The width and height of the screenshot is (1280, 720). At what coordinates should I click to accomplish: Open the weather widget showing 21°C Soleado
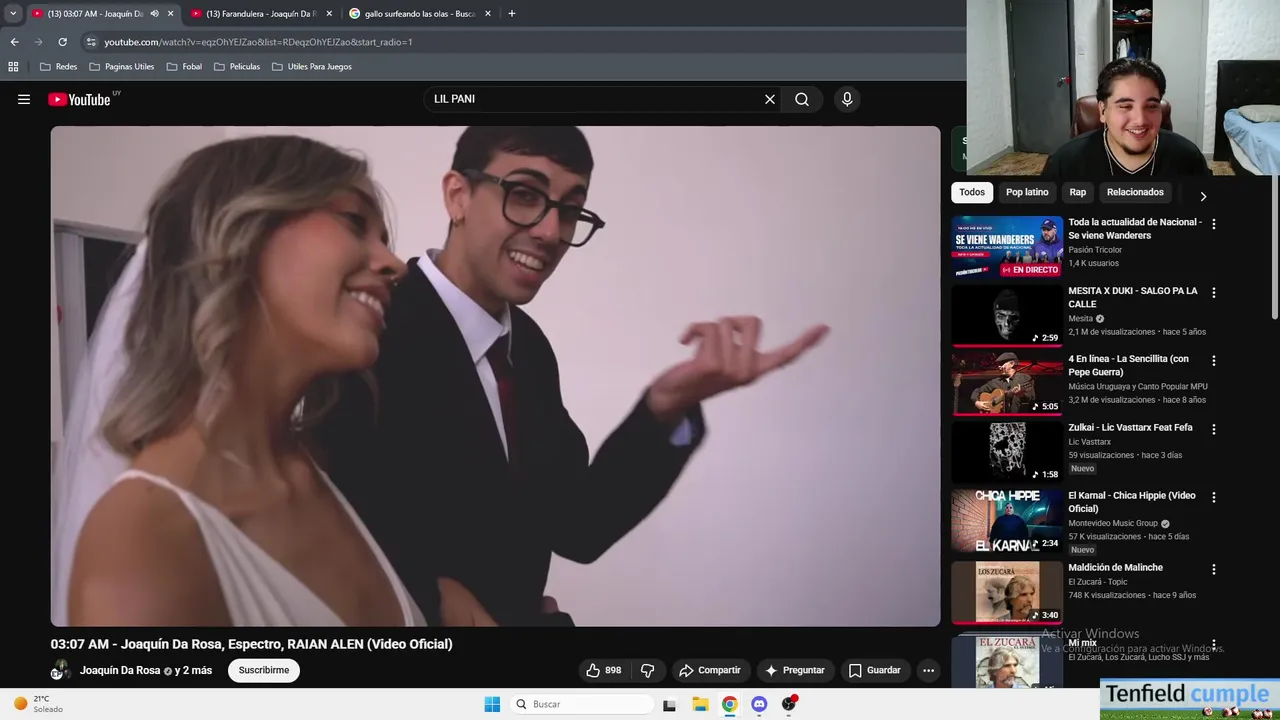40,704
